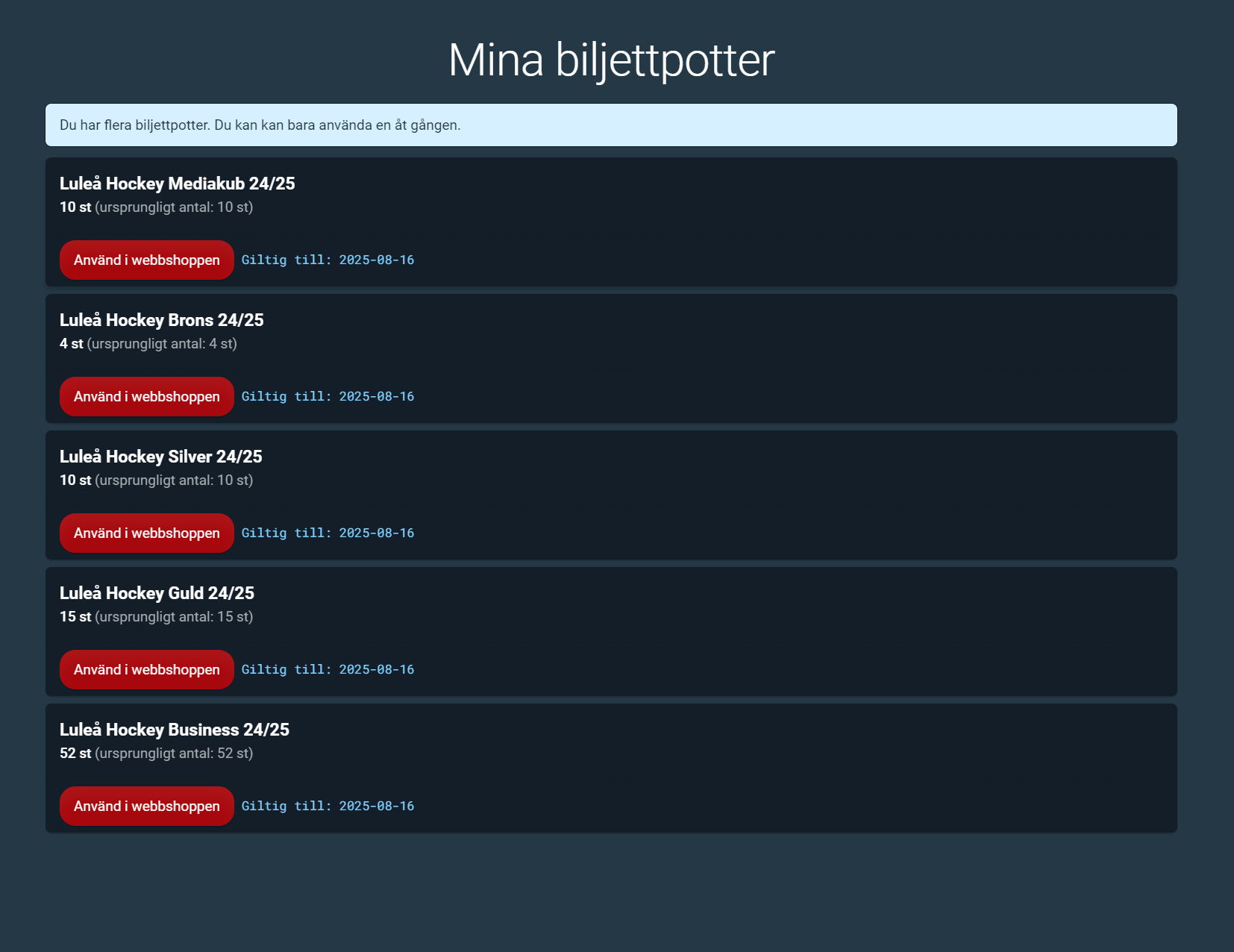Viewport: 1234px width, 952px height.
Task: Click title Luleå Hockey Mediakub 24/25
Action: [178, 184]
